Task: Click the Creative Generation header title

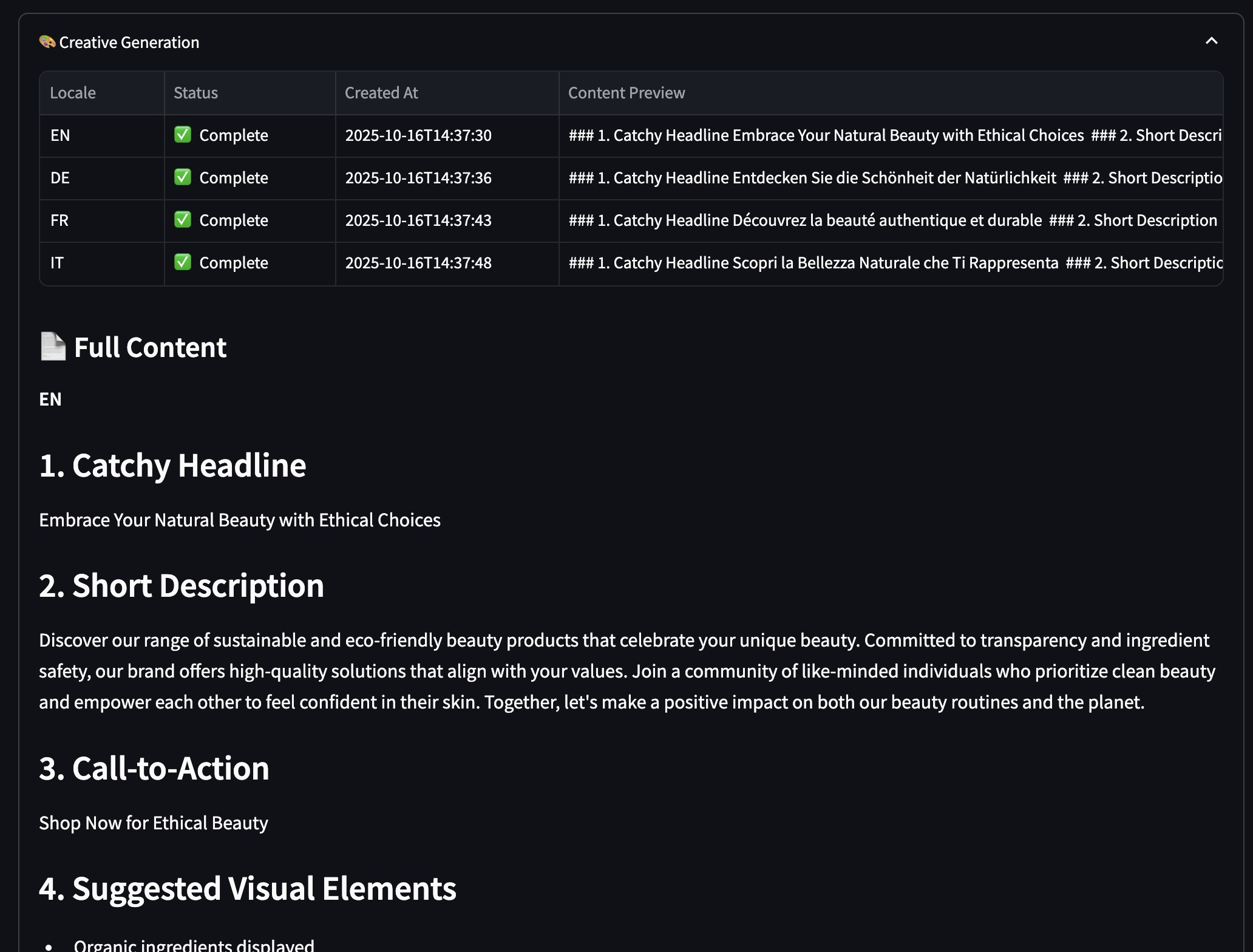Action: click(x=129, y=42)
